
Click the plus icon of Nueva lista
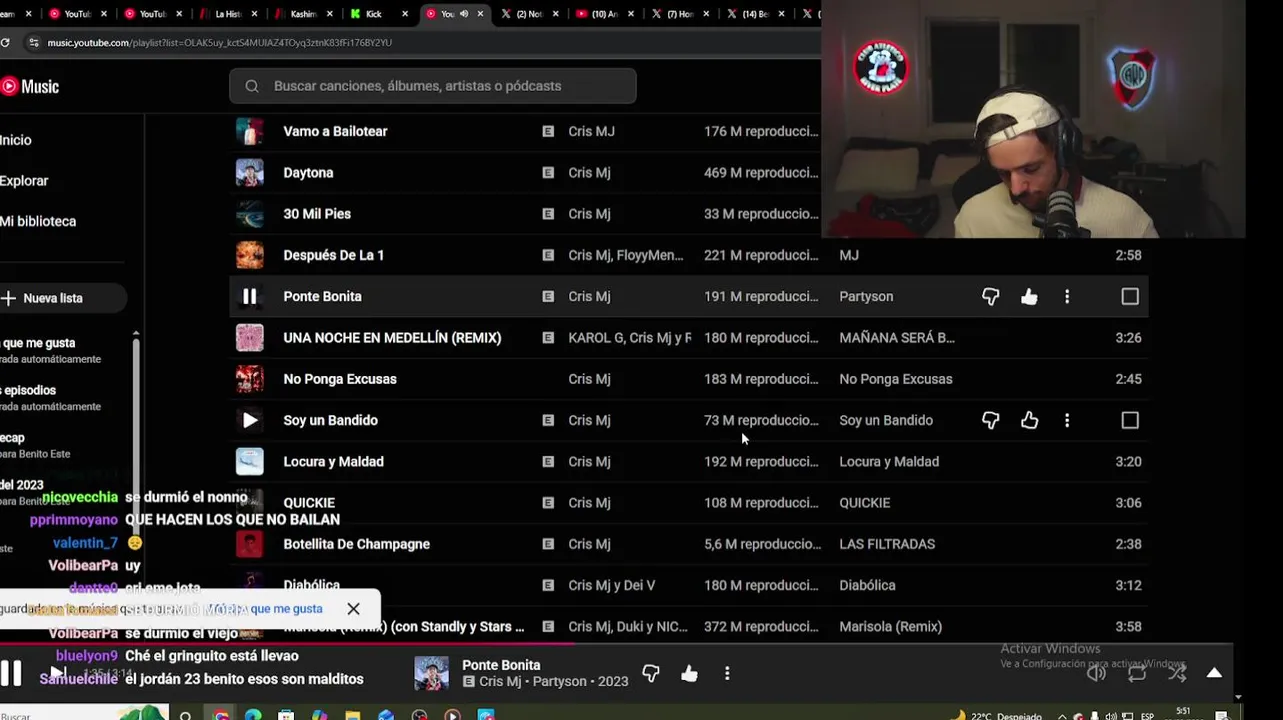[8, 298]
